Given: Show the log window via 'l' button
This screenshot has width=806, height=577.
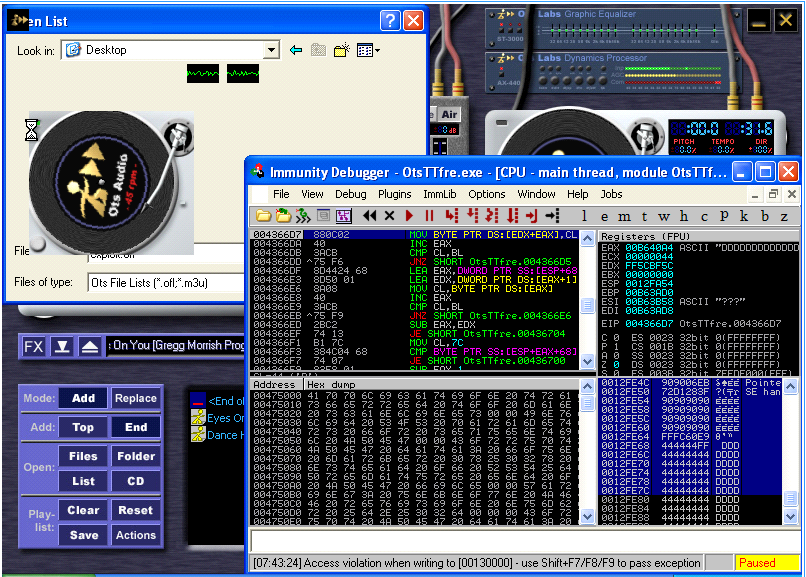Looking at the screenshot, I should pyautogui.click(x=584, y=216).
